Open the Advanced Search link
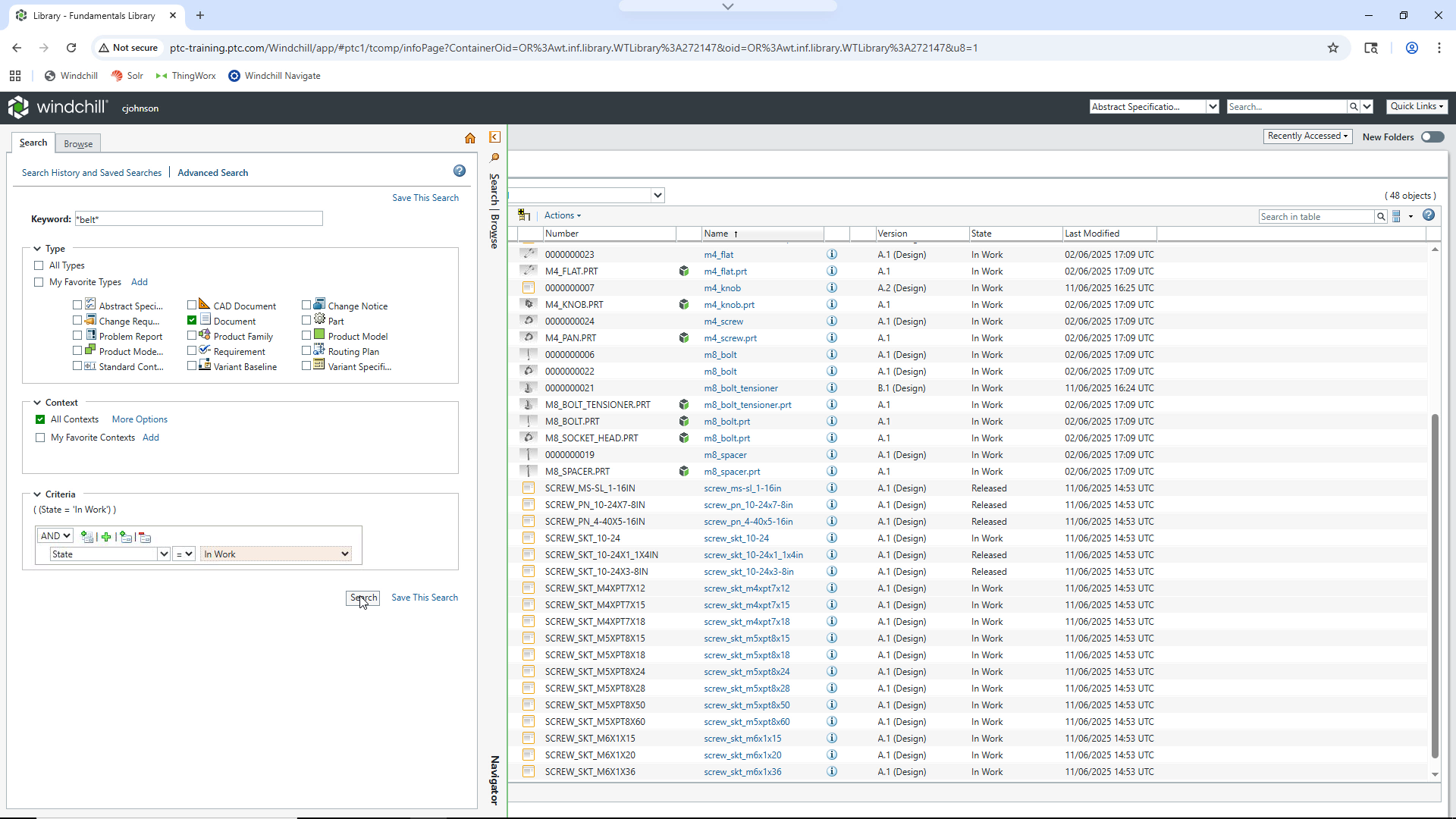This screenshot has width=1456, height=819. [x=213, y=173]
